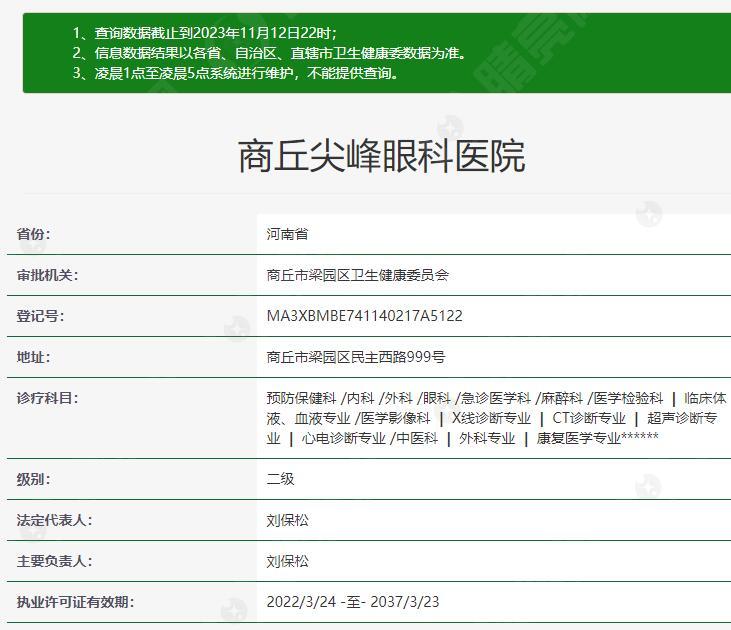Click the 审批机关 label
Image resolution: width=731 pixels, height=630 pixels.
point(48,275)
